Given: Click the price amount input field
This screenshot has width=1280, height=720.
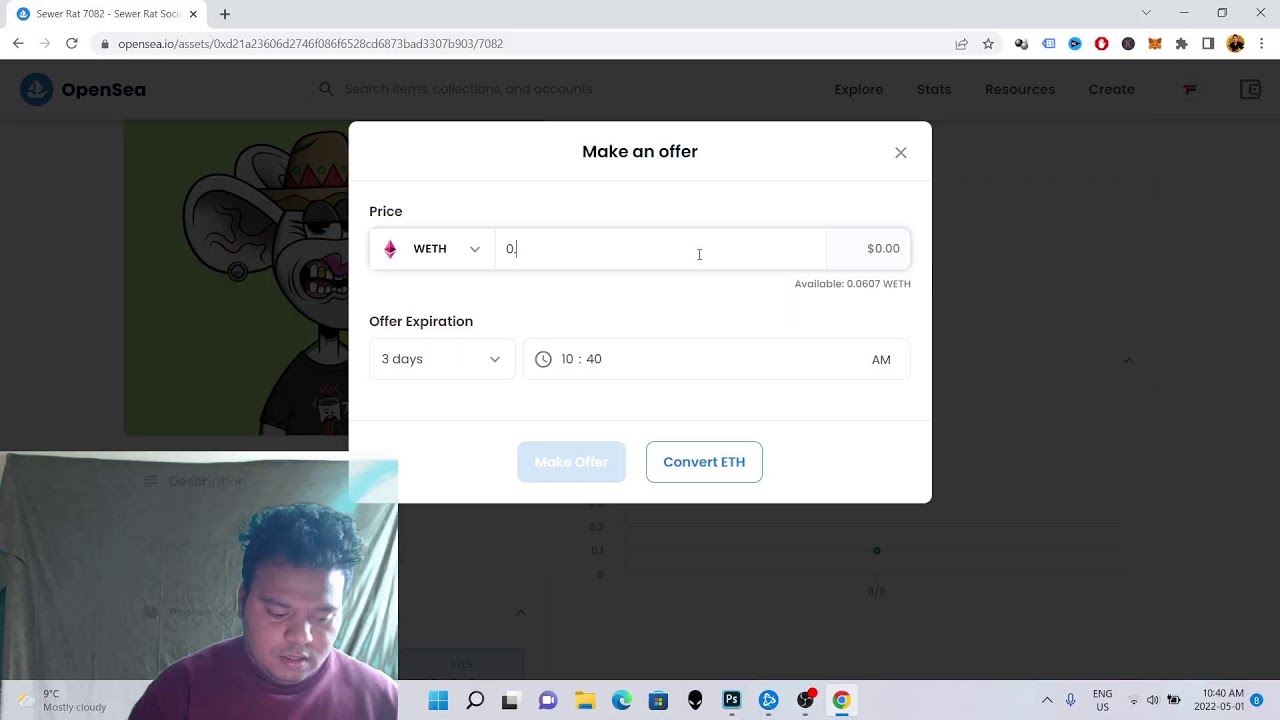Looking at the screenshot, I should [661, 249].
